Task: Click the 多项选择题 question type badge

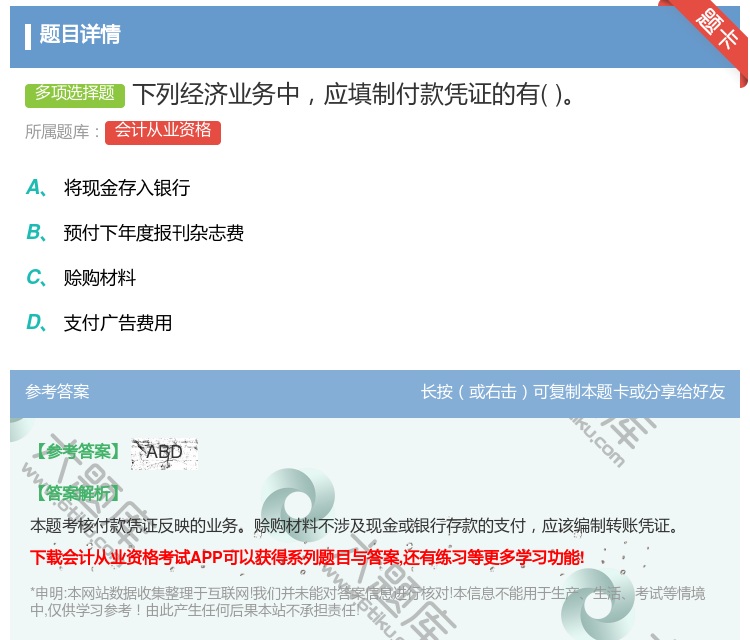Action: (x=75, y=95)
